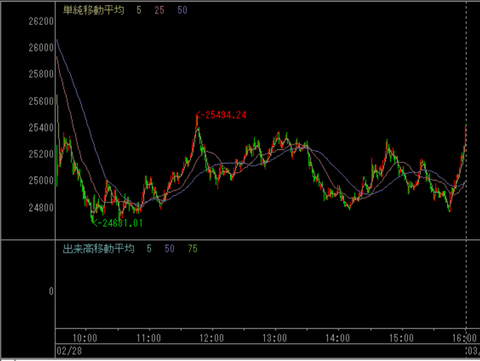Click the high price marker 25494.24
Screen dimensions: 480x361
coord(222,115)
